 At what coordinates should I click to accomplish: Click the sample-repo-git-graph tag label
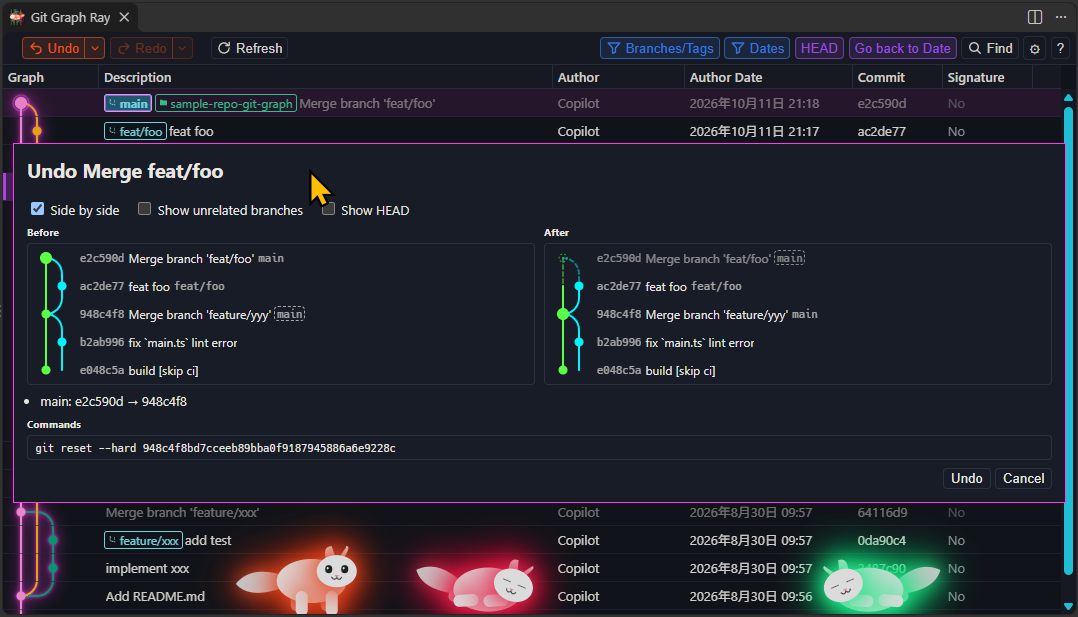226,103
